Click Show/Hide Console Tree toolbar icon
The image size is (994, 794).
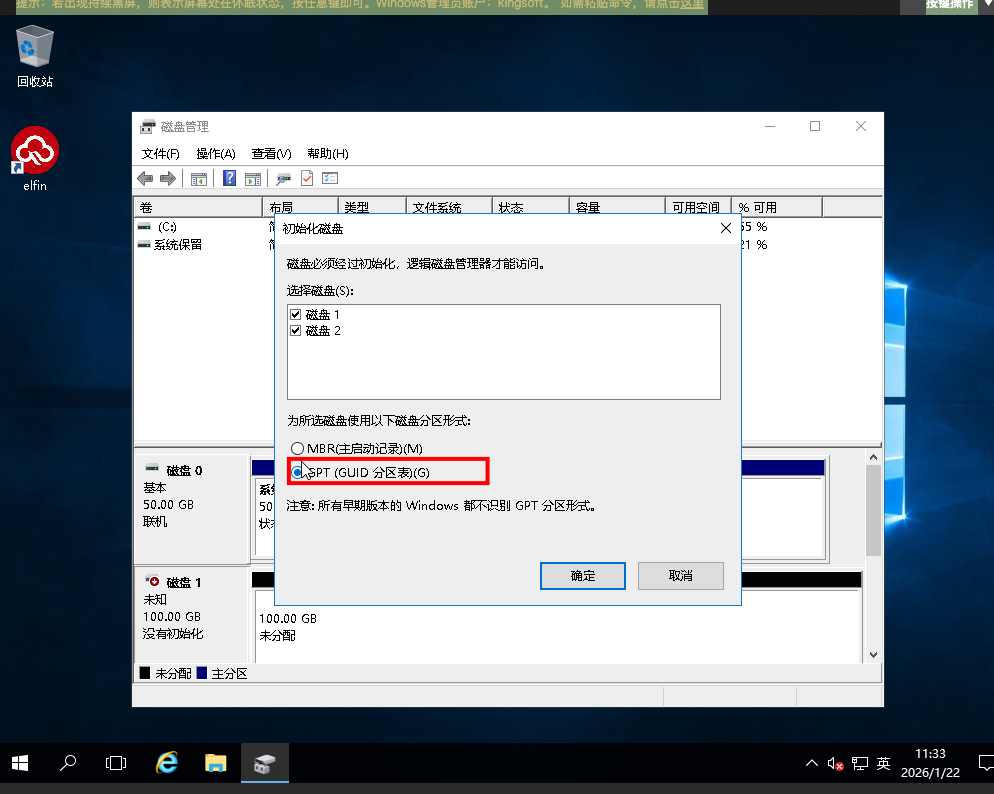(199, 179)
